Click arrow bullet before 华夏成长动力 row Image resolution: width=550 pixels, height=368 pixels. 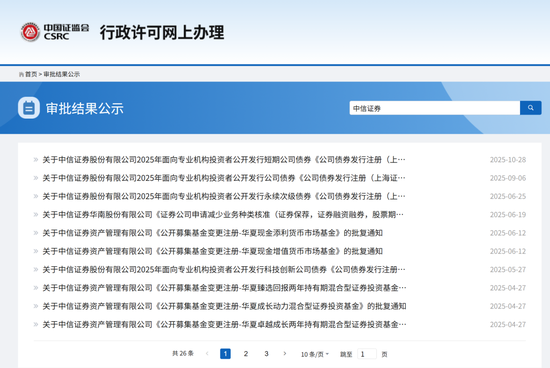[36, 306]
